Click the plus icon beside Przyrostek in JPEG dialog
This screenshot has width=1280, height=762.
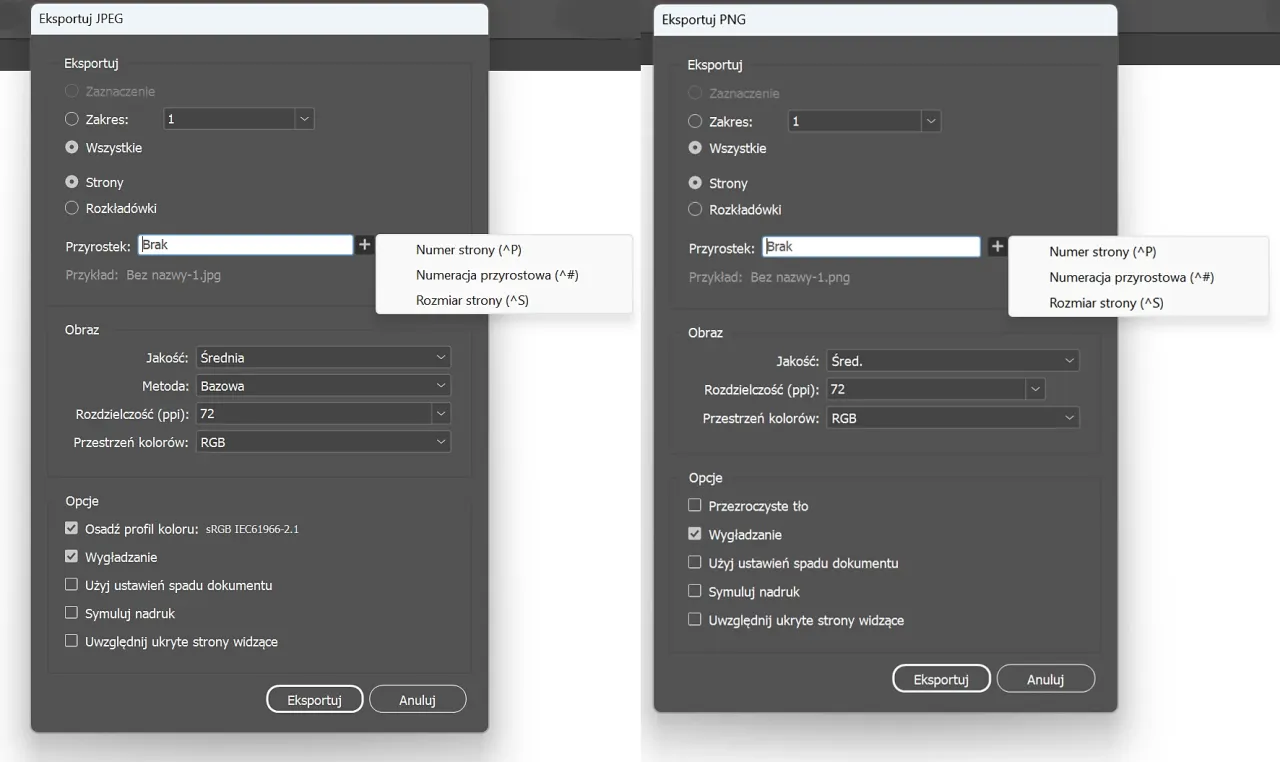(364, 245)
